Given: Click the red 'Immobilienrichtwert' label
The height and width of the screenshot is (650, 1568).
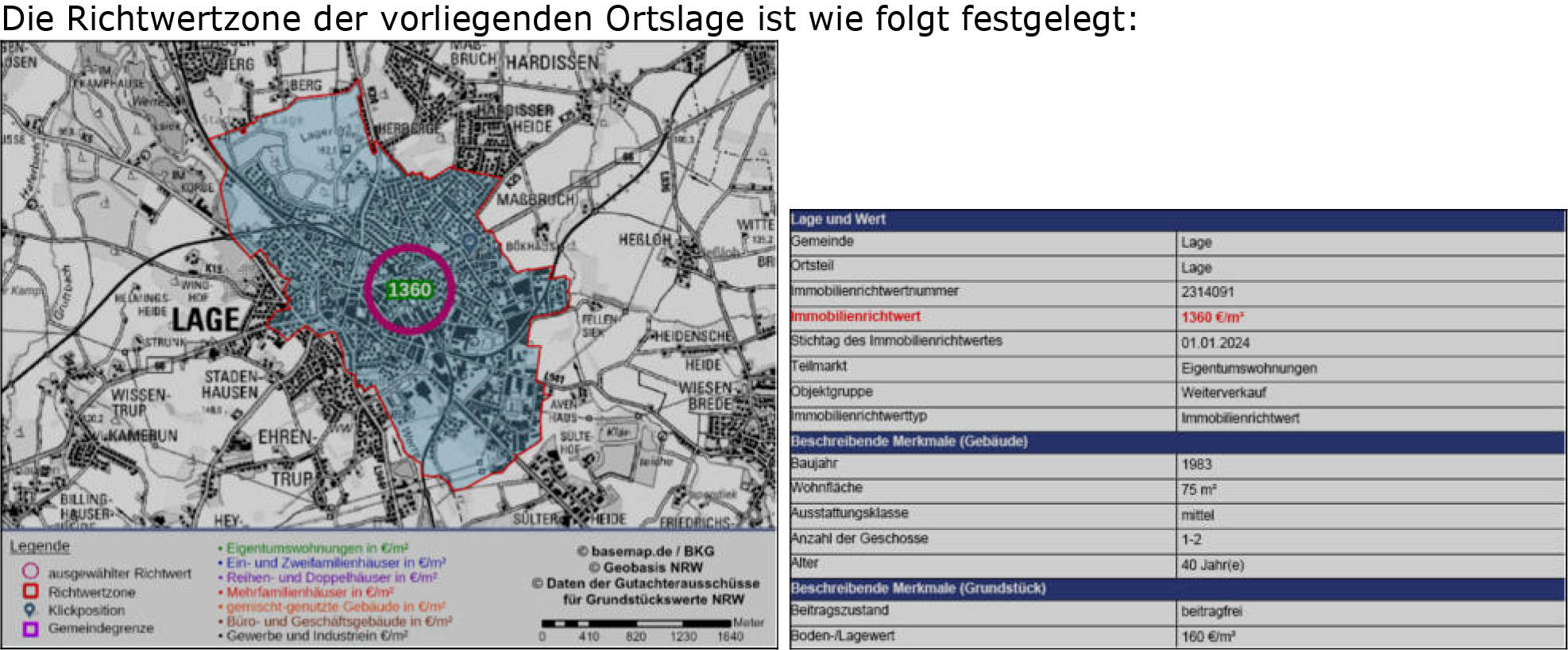Looking at the screenshot, I should (855, 316).
